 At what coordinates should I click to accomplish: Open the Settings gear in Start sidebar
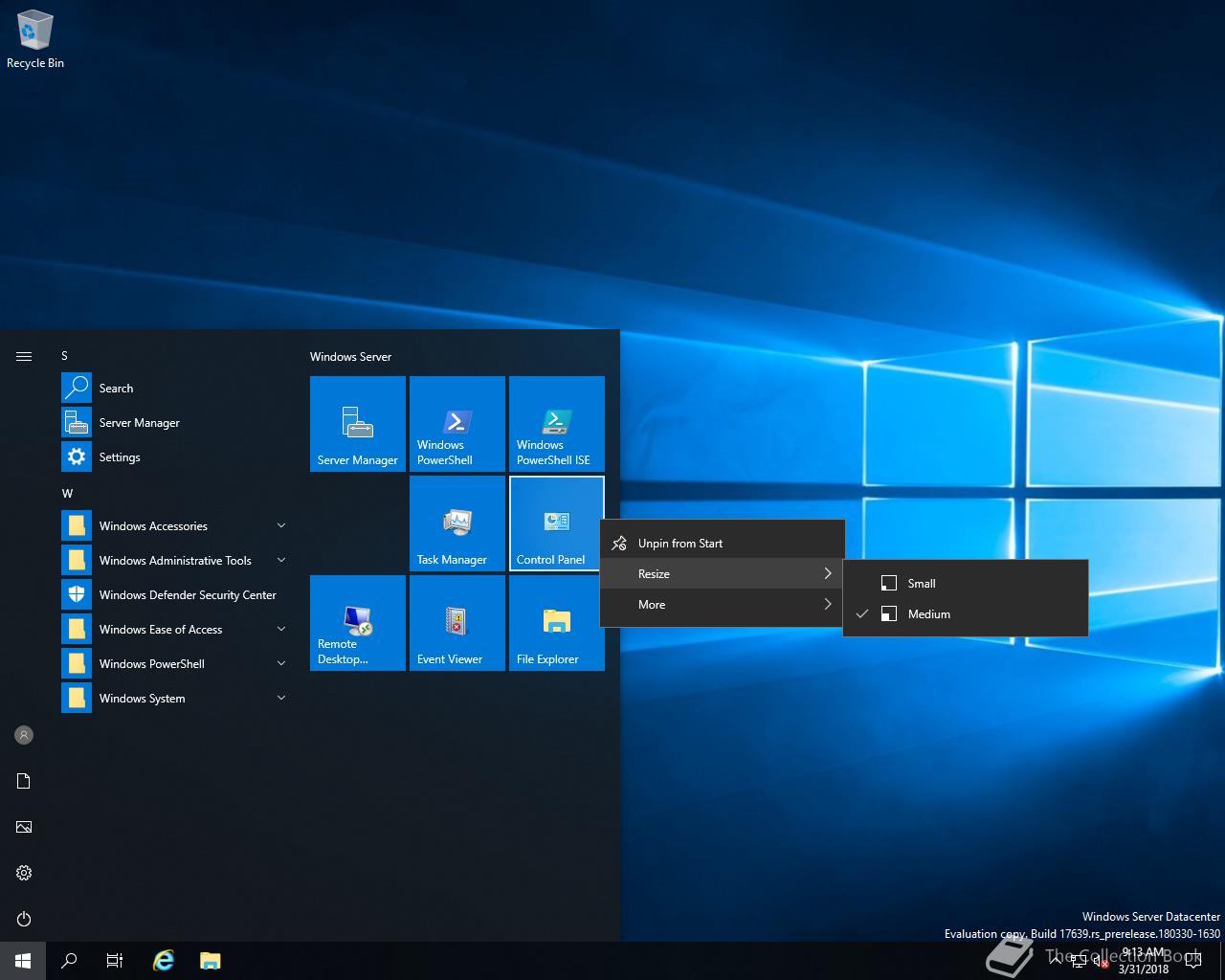24,873
